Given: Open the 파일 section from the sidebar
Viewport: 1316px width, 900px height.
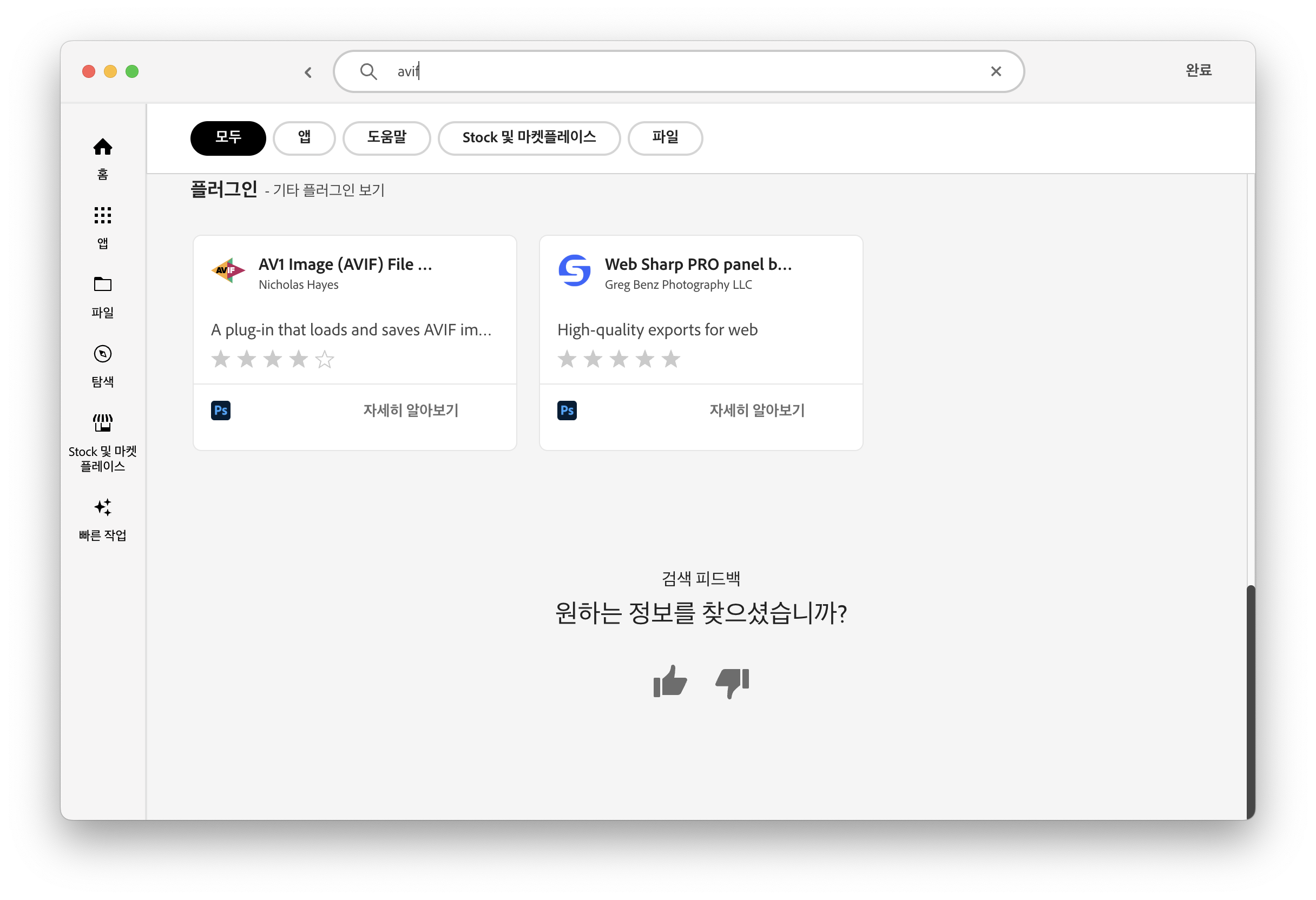Looking at the screenshot, I should pos(102,296).
